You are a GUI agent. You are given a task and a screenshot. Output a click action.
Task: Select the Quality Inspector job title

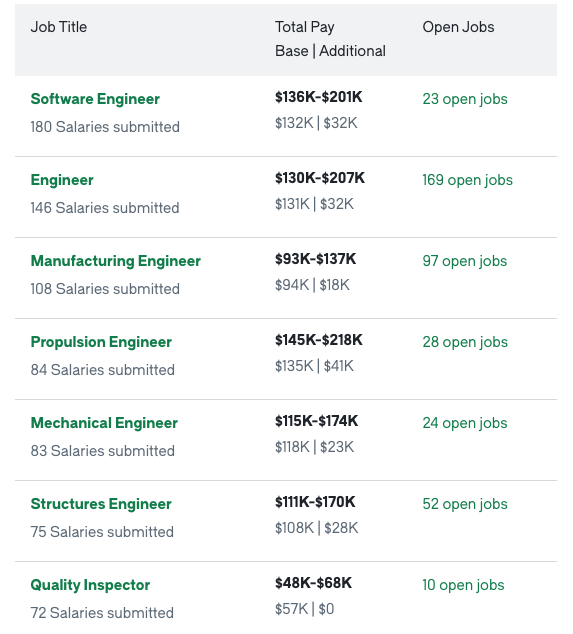90,585
